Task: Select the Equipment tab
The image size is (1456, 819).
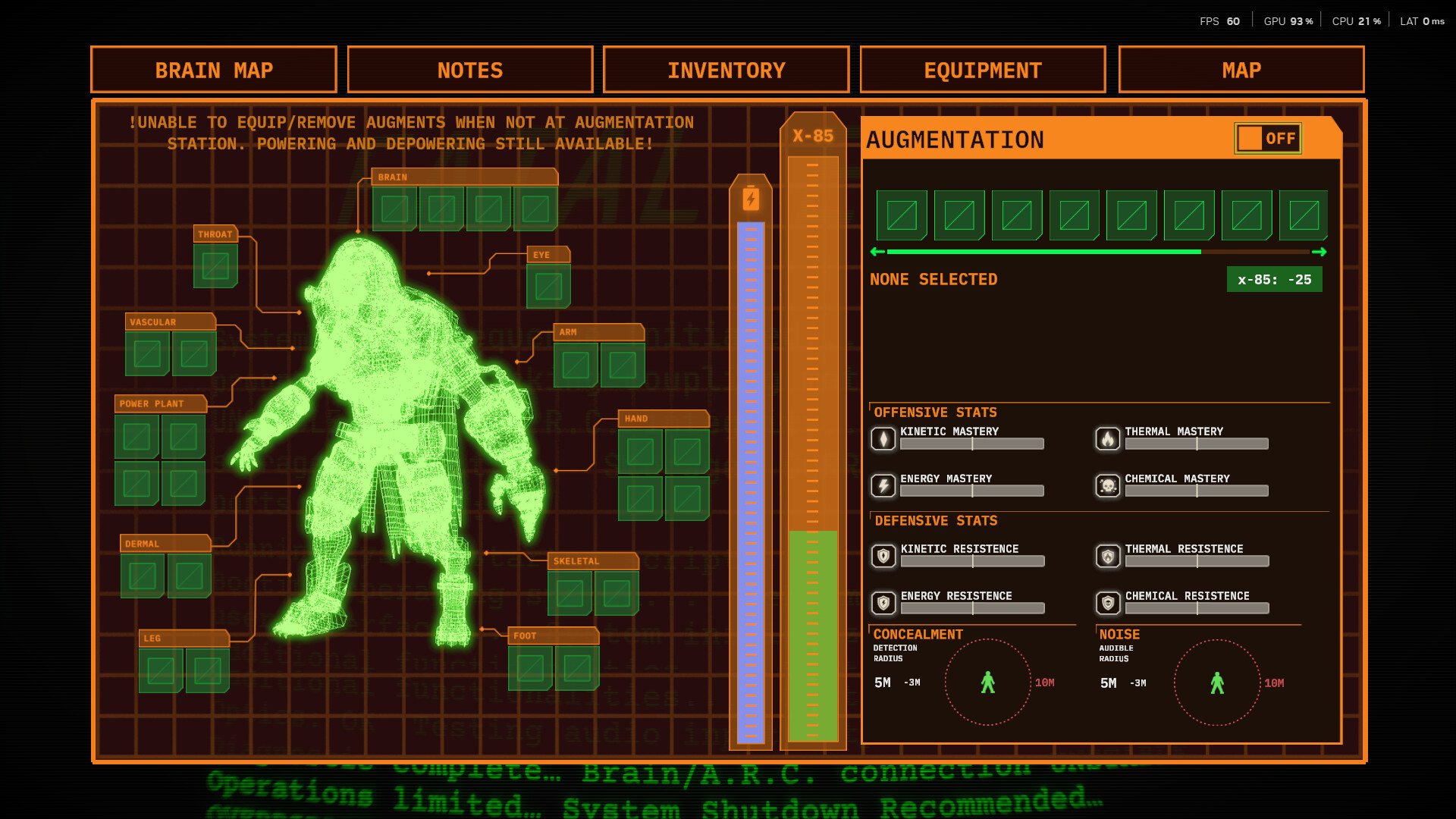Action: [x=983, y=70]
